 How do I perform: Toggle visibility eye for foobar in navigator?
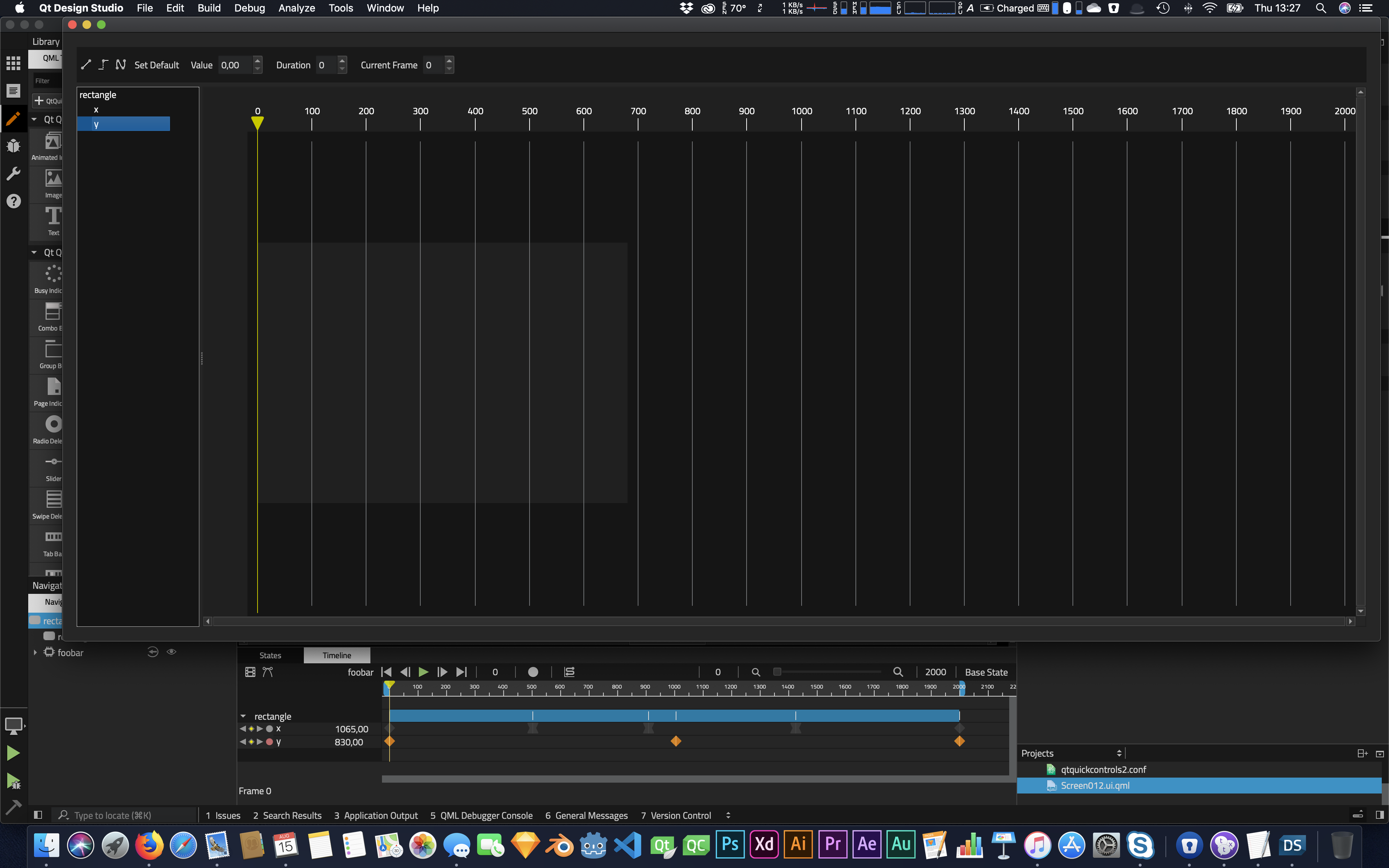(x=171, y=652)
